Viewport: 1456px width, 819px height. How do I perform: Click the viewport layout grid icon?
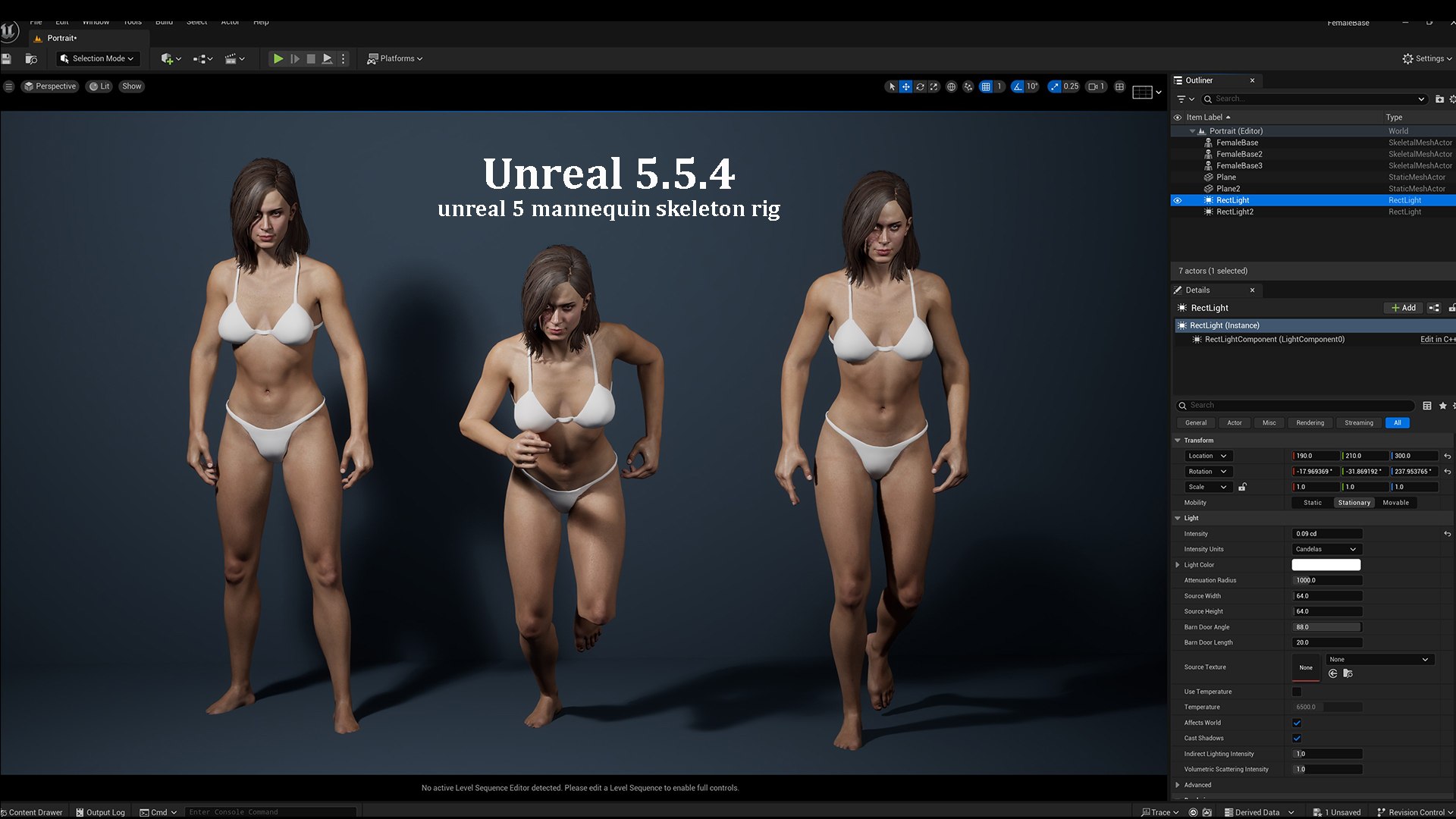1119,86
